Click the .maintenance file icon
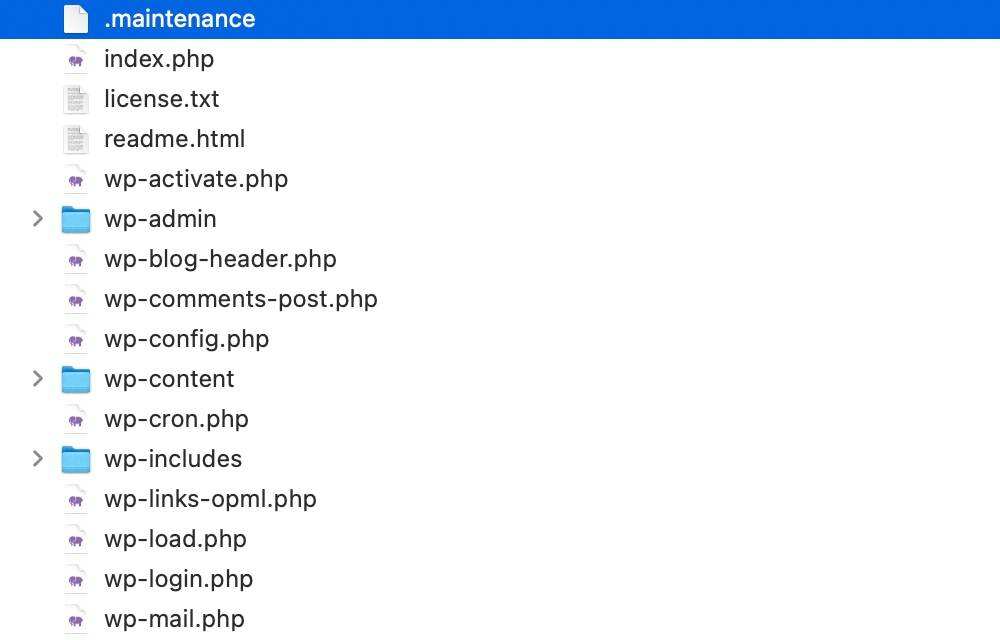The height and width of the screenshot is (640, 1000). (x=76, y=19)
